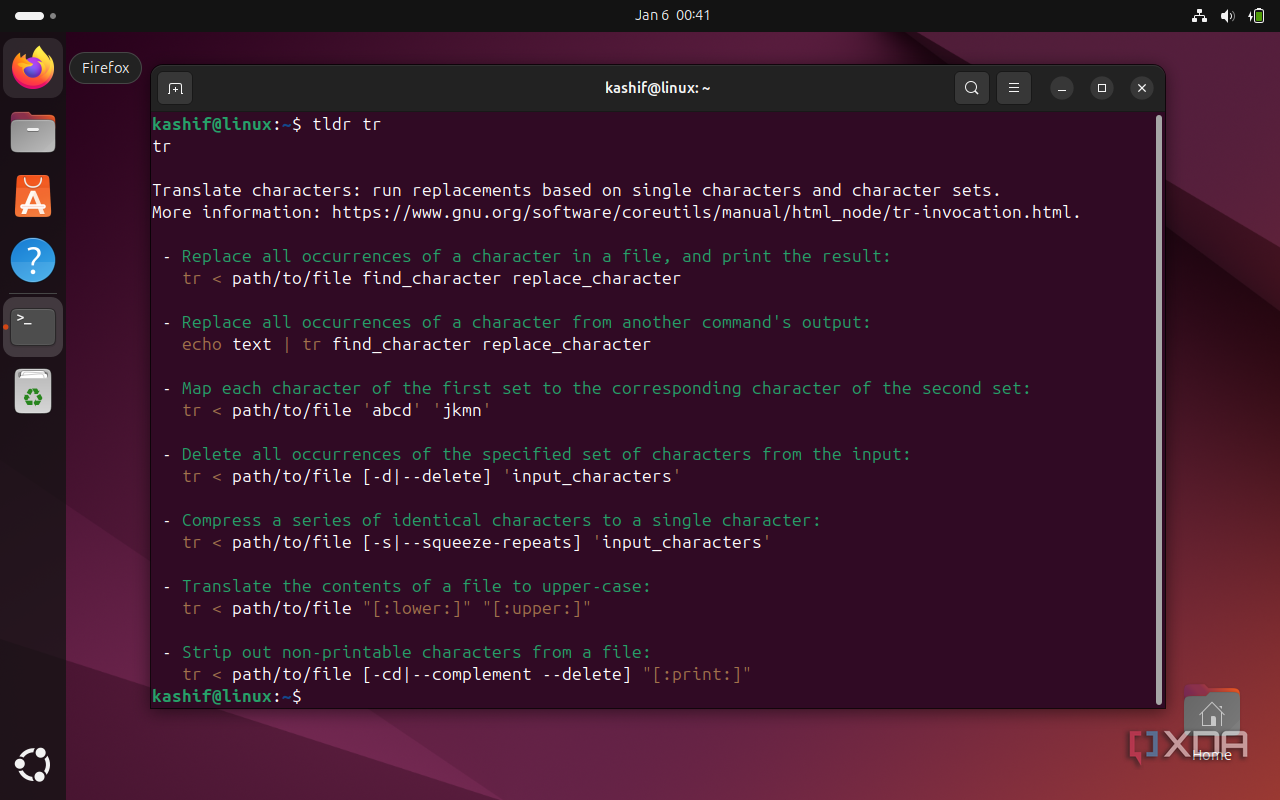Close the terminal window
The width and height of the screenshot is (1280, 800).
coord(1142,88)
